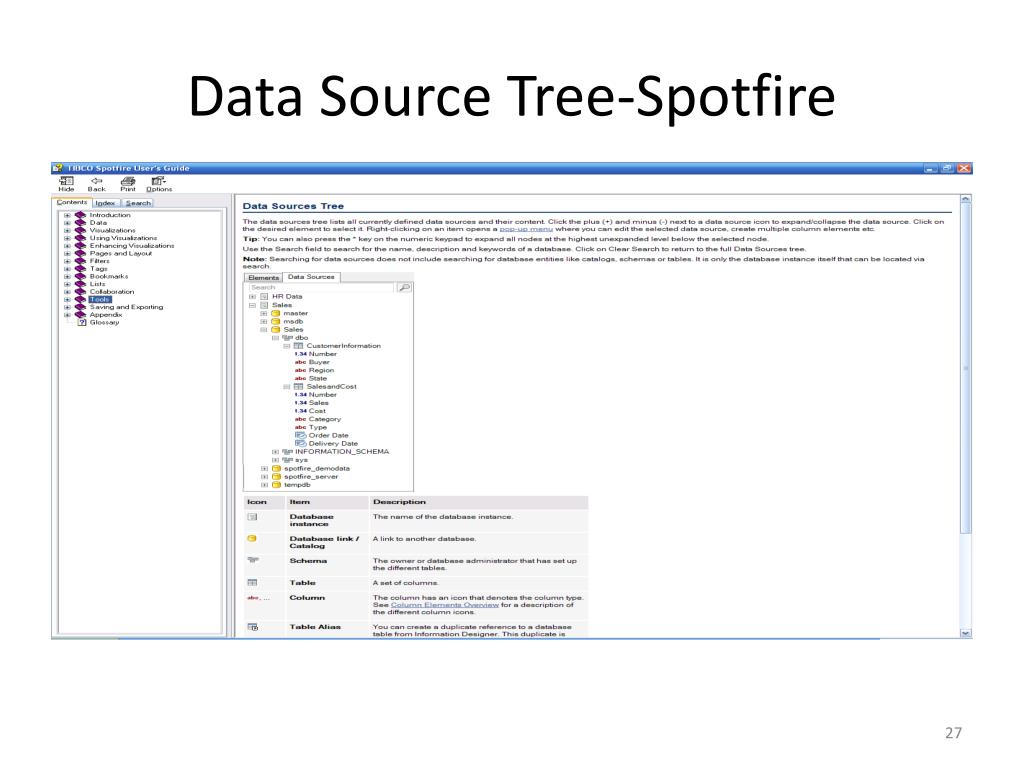Expand the HR Data node
The width and height of the screenshot is (1024, 768).
[x=252, y=296]
